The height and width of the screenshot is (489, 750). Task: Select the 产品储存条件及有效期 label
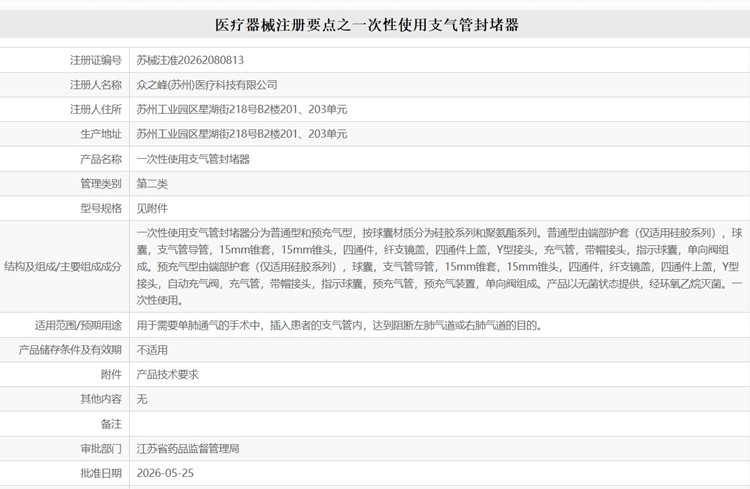(70, 350)
